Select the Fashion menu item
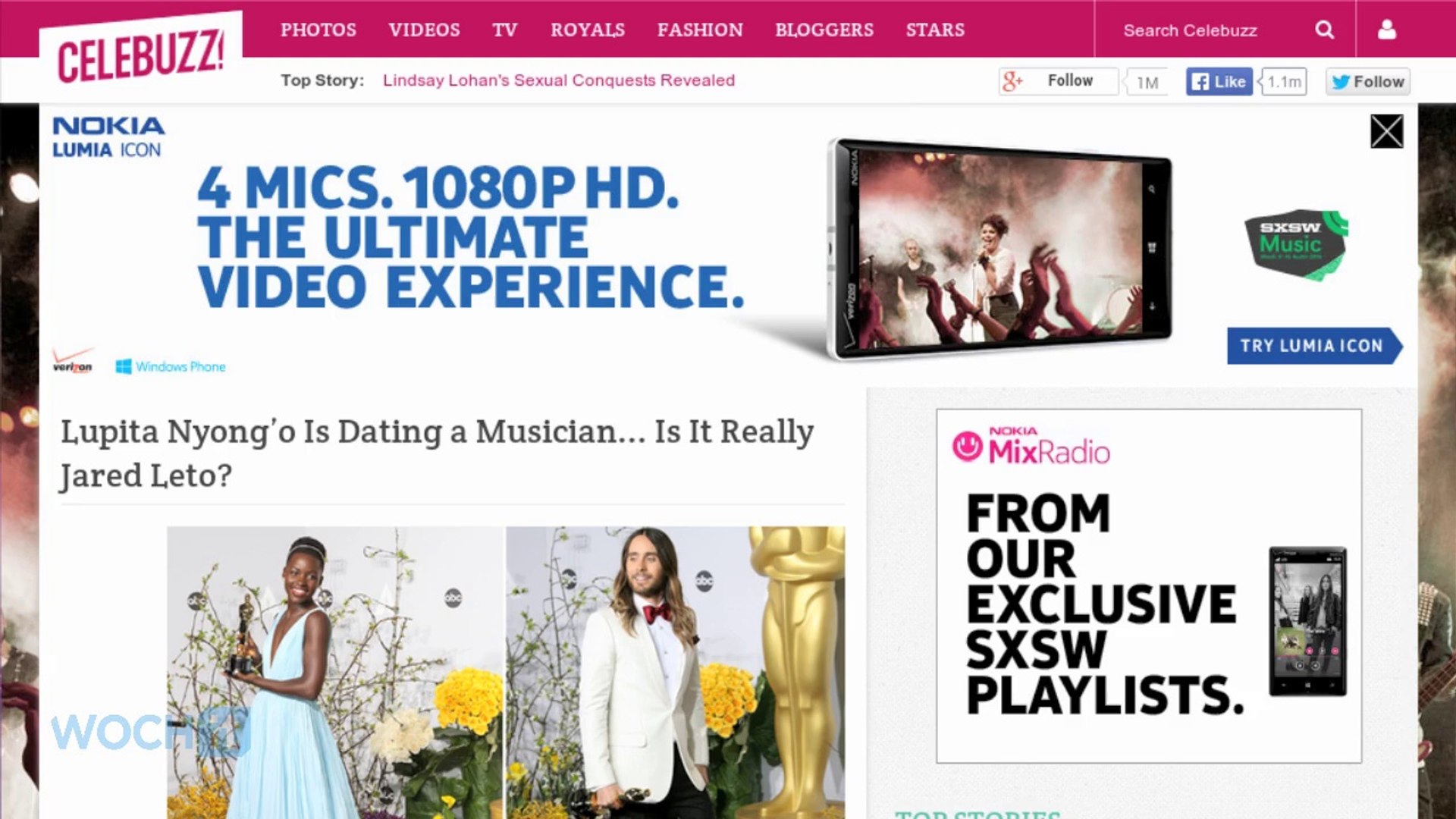This screenshot has width=1456, height=819. click(x=700, y=30)
